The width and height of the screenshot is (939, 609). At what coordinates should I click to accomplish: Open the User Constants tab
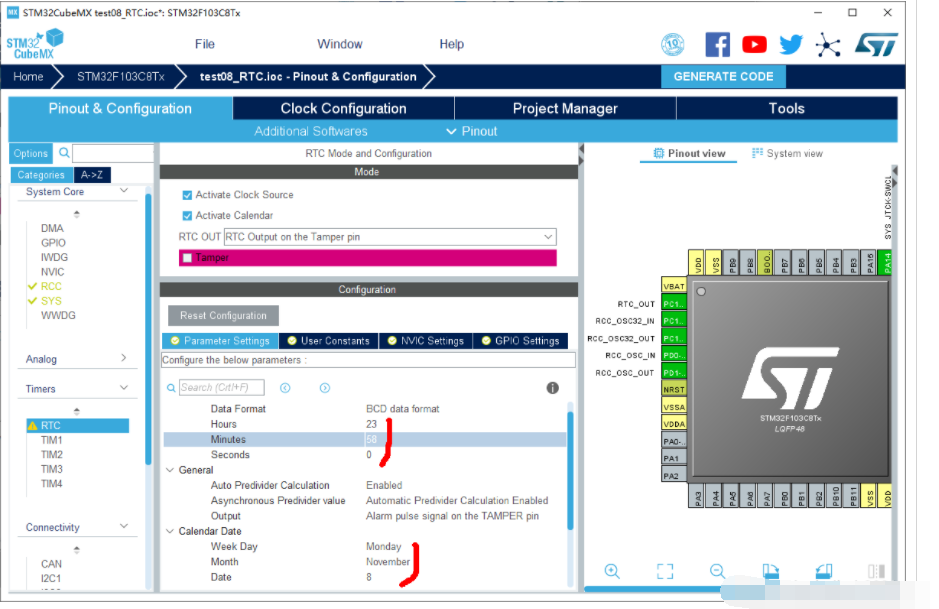coord(328,341)
